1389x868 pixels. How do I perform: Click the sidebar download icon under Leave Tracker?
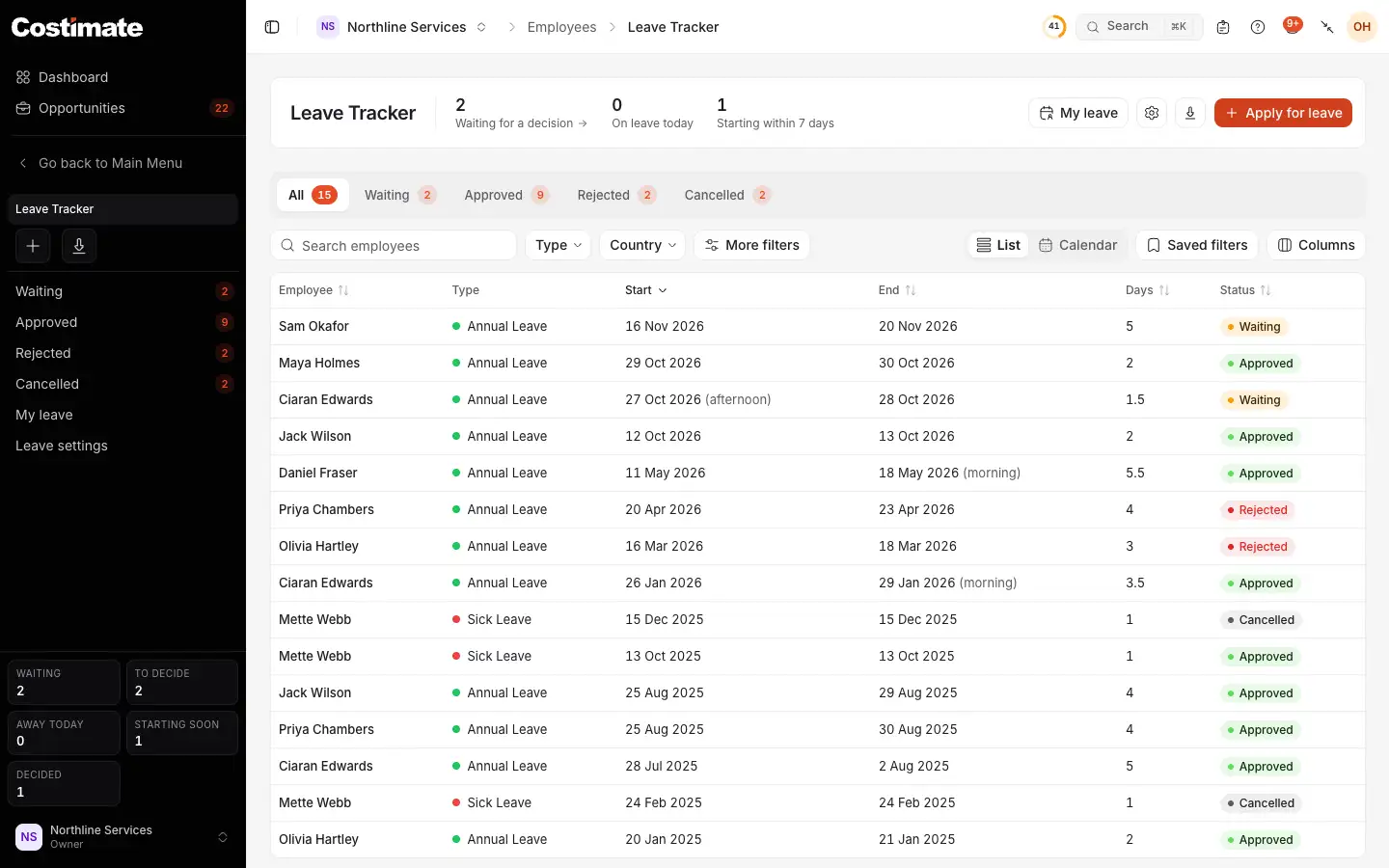click(79, 246)
